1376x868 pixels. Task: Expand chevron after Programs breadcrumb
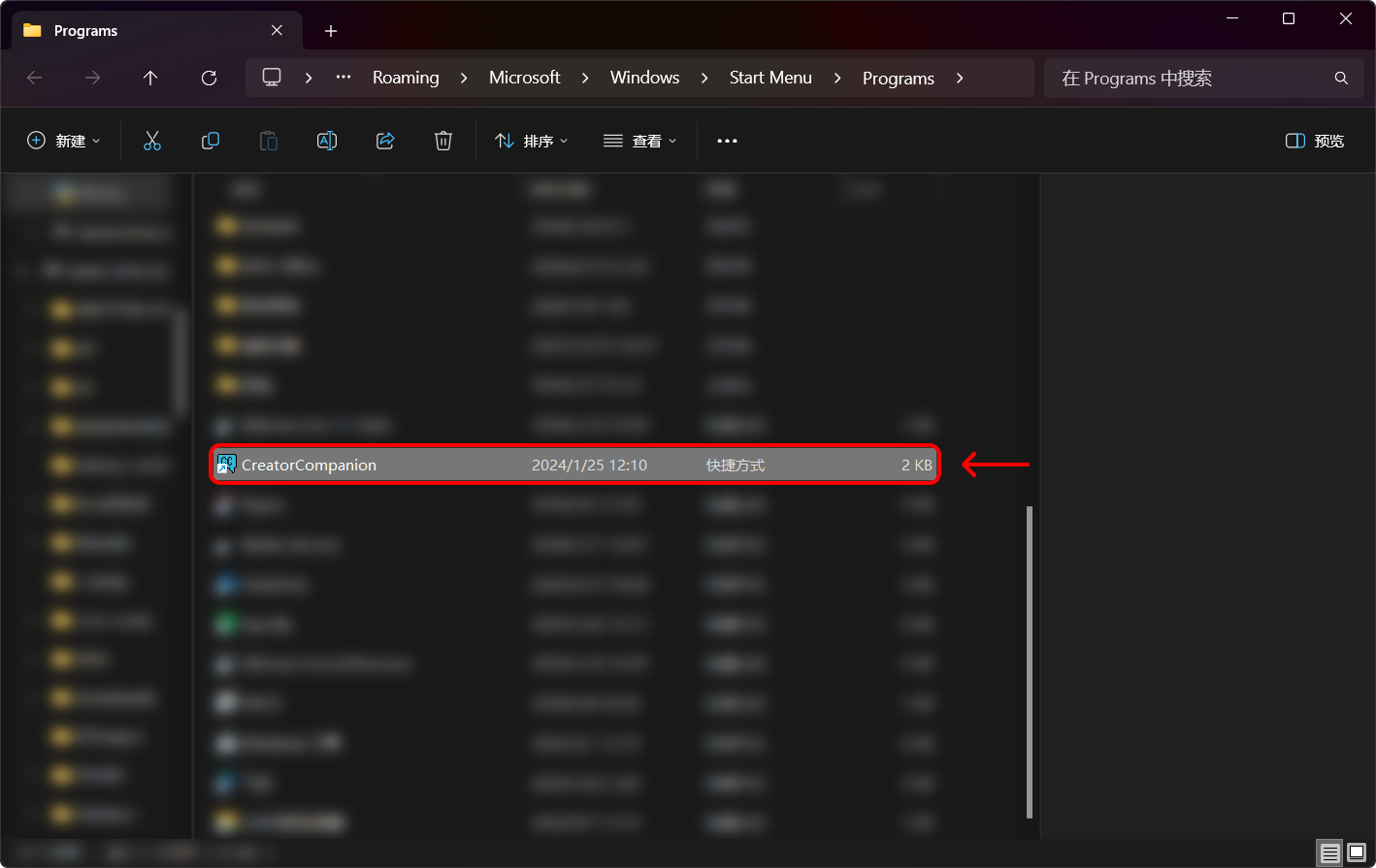click(x=960, y=78)
